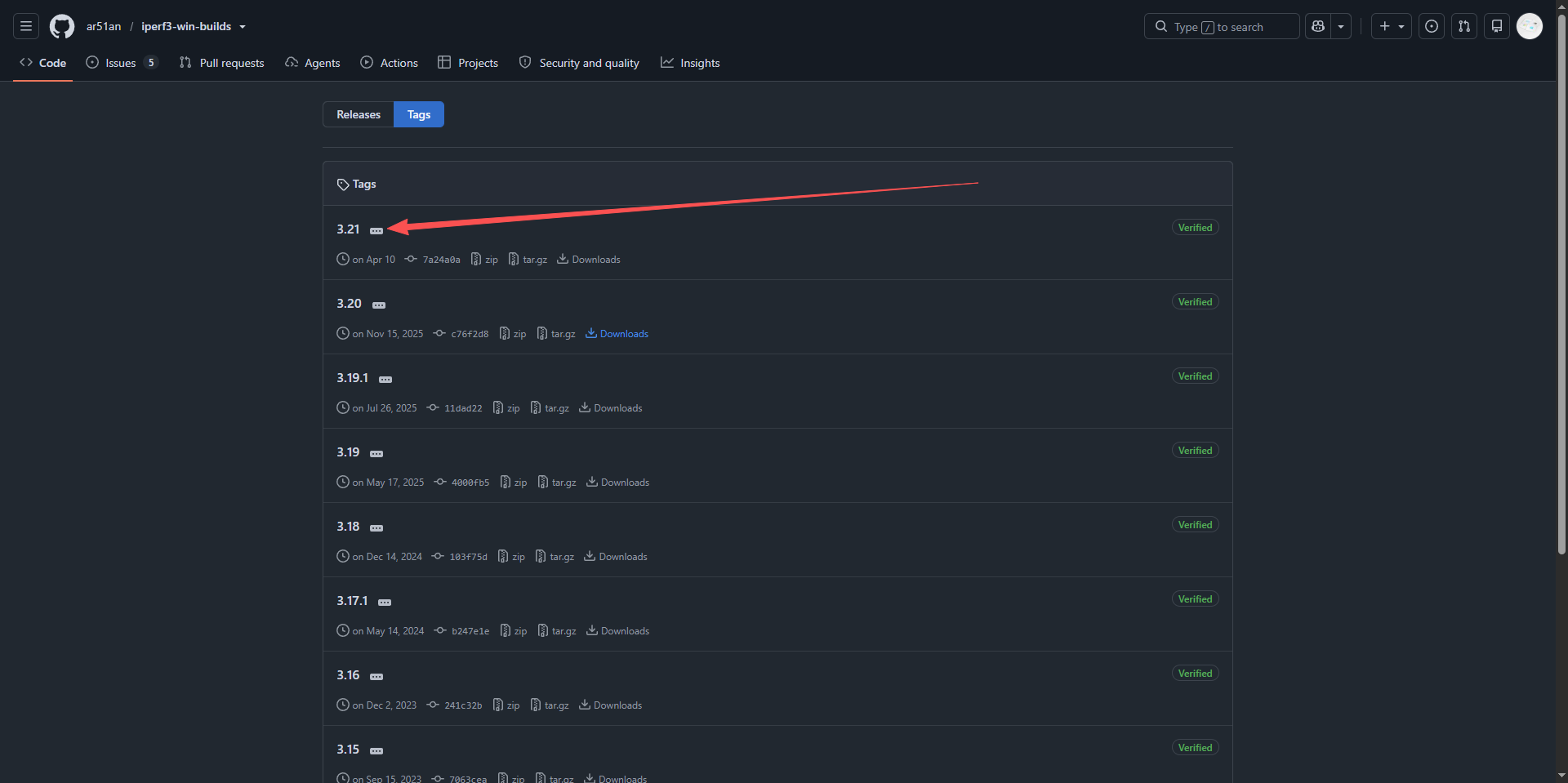Open the Copilot dropdown arrow
Viewport: 1568px width, 783px height.
click(1341, 26)
